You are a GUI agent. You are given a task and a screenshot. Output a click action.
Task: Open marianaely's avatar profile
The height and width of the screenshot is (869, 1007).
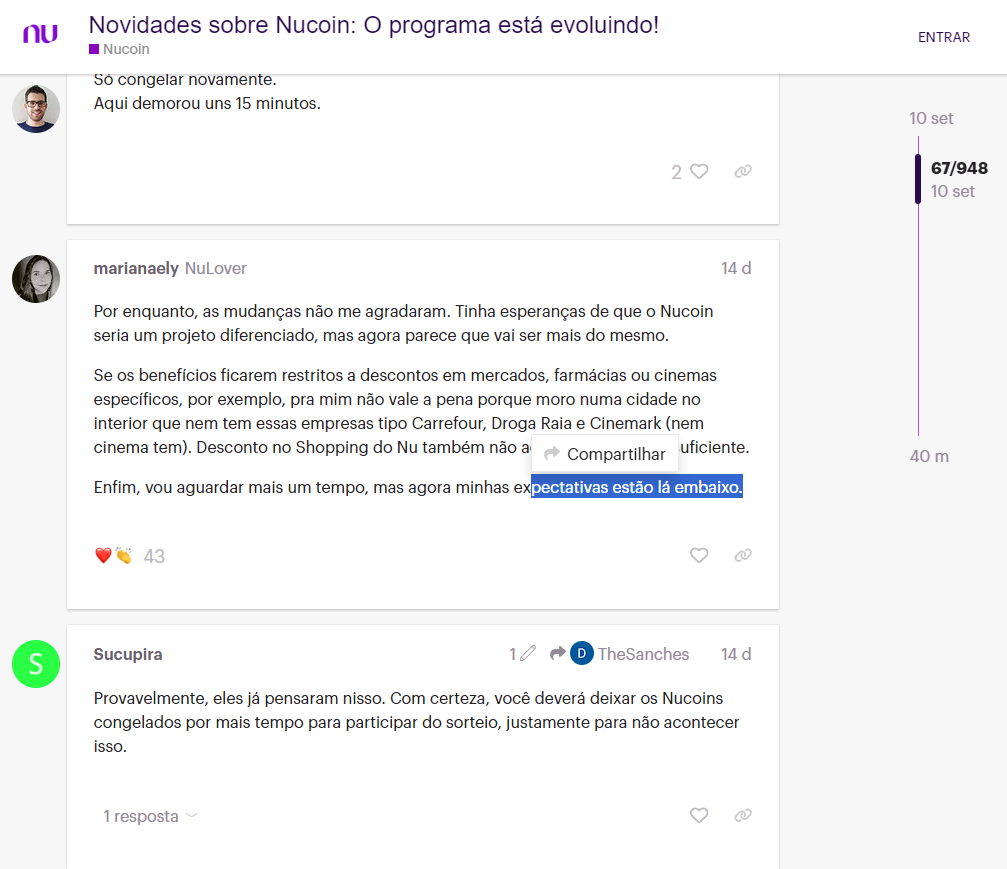36,279
